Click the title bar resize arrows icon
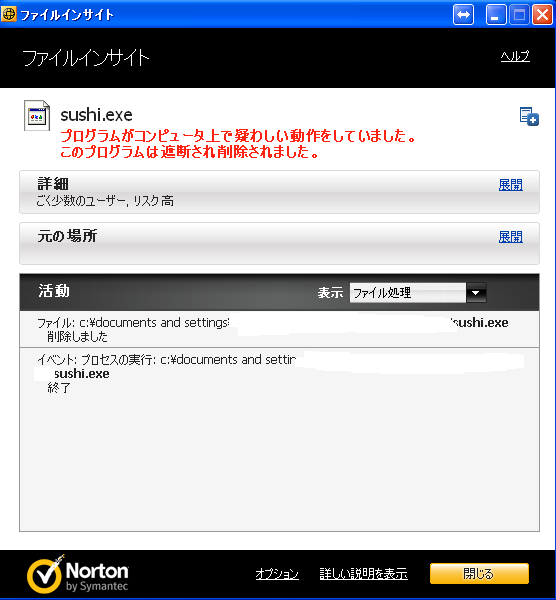Screen dimensions: 556x600 click(463, 15)
